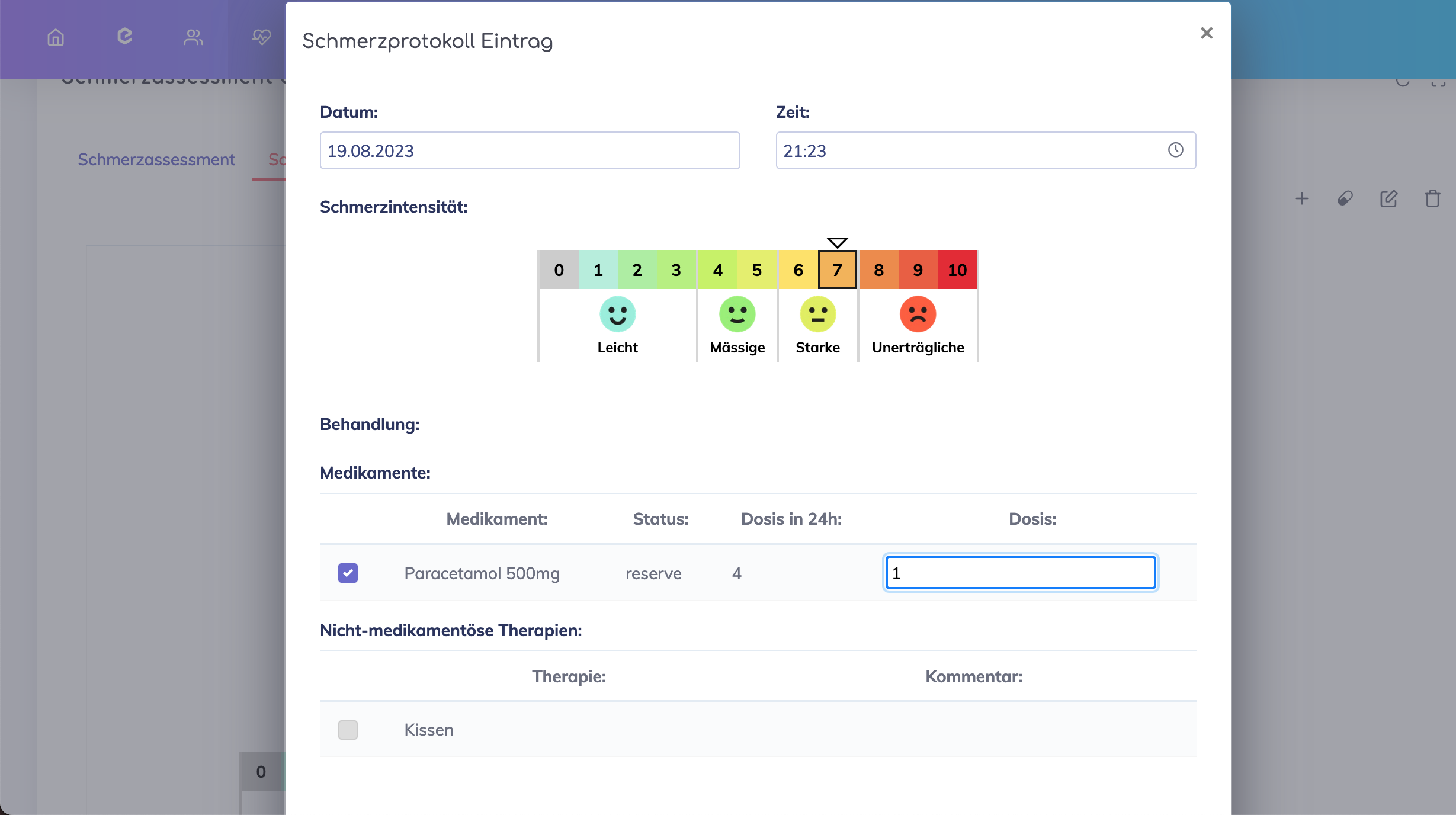The image size is (1456, 815).
Task: Open the Zeit time picker field
Action: [x=971, y=150]
